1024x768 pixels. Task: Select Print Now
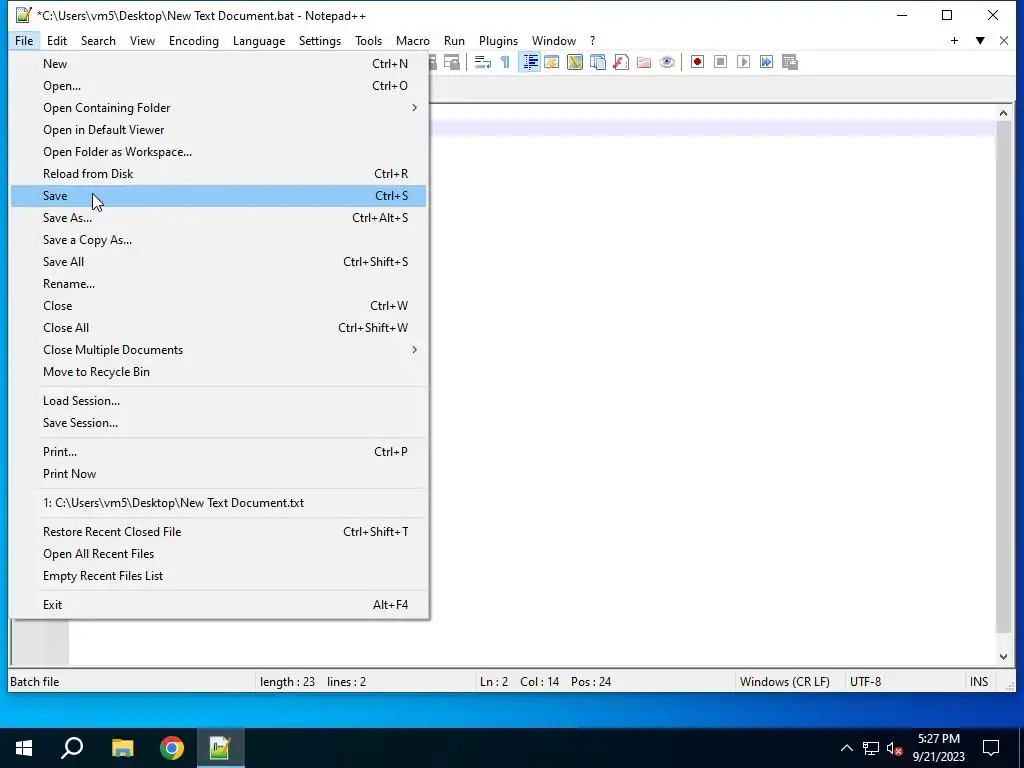218,474
